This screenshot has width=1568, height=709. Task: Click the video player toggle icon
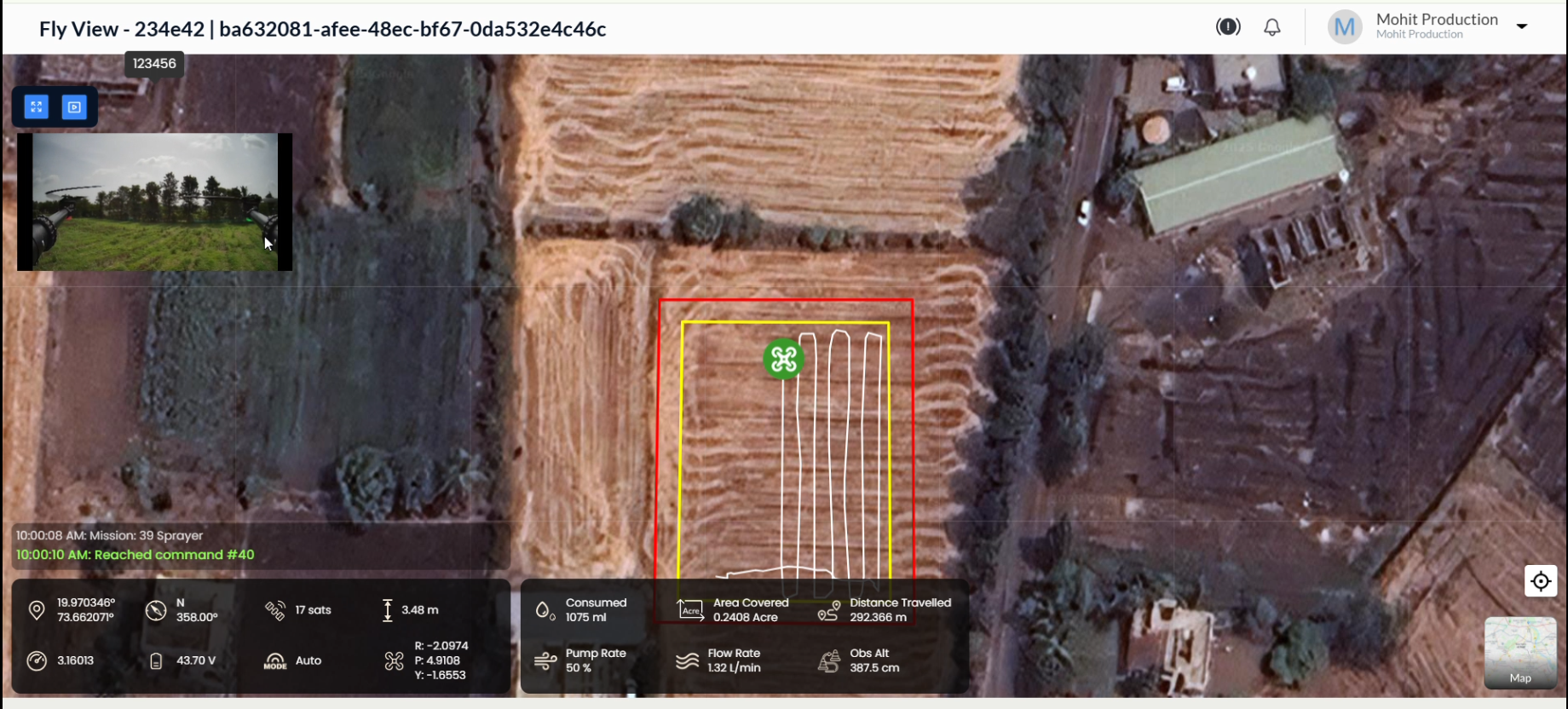tap(74, 107)
